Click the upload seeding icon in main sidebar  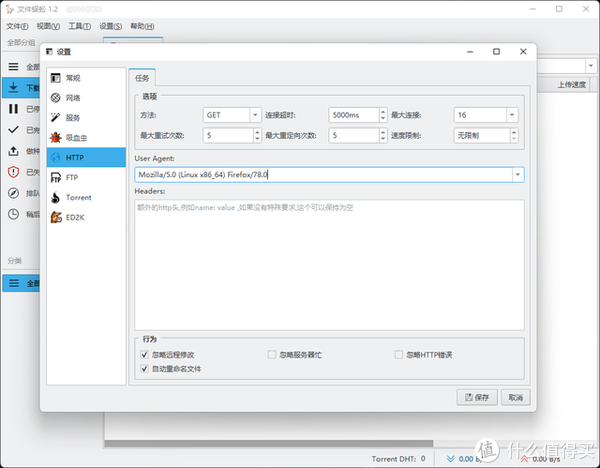point(13,151)
